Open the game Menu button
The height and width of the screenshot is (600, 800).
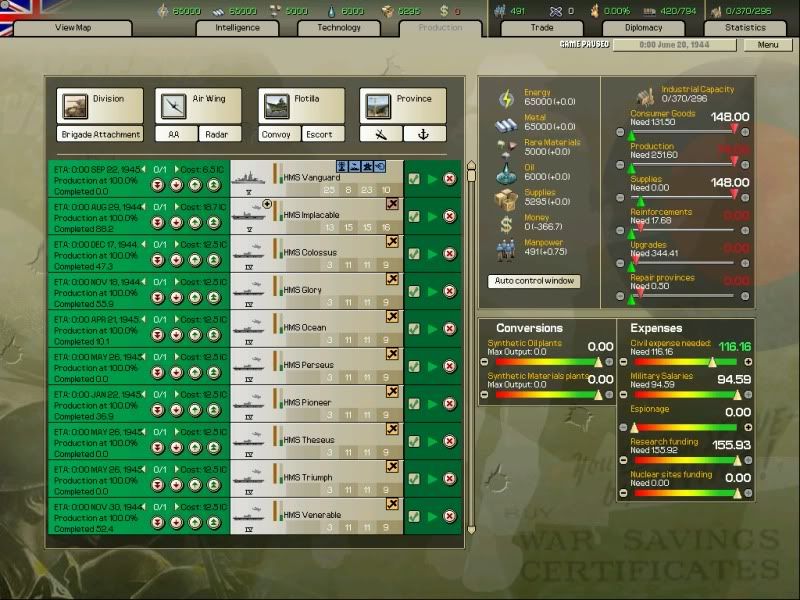coord(767,45)
